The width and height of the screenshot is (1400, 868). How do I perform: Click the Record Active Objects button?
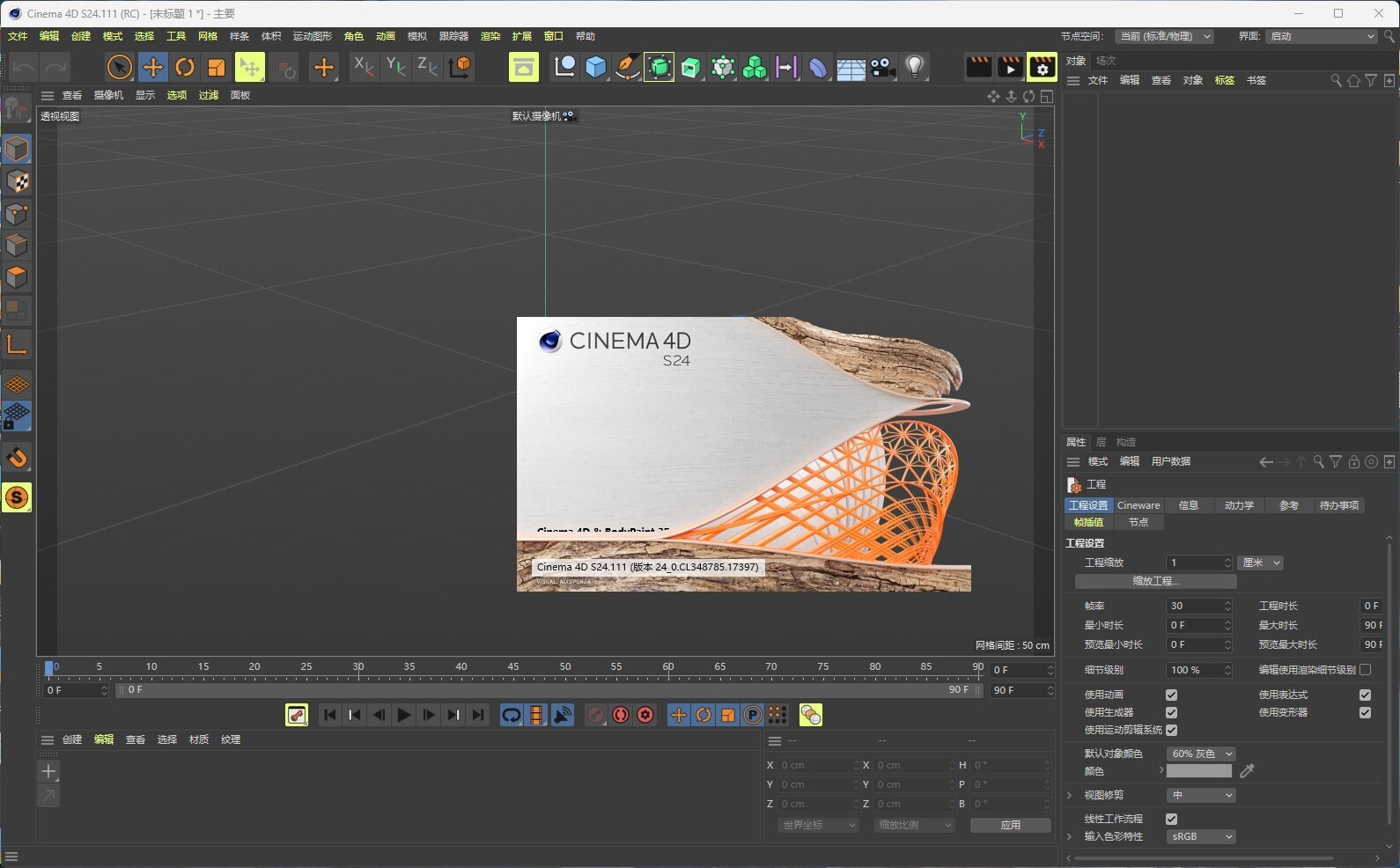(596, 715)
